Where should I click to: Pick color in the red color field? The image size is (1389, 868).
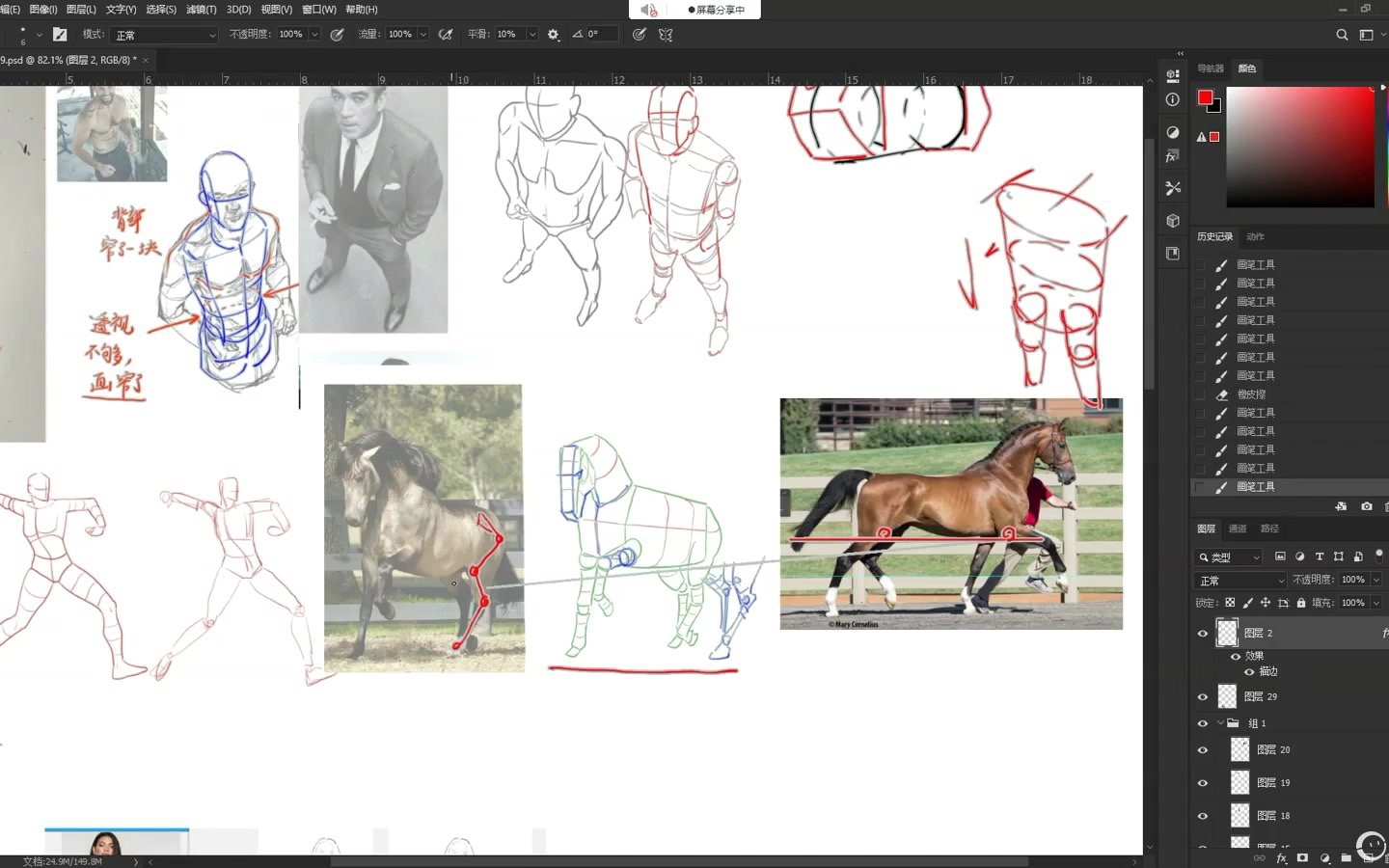point(1300,147)
